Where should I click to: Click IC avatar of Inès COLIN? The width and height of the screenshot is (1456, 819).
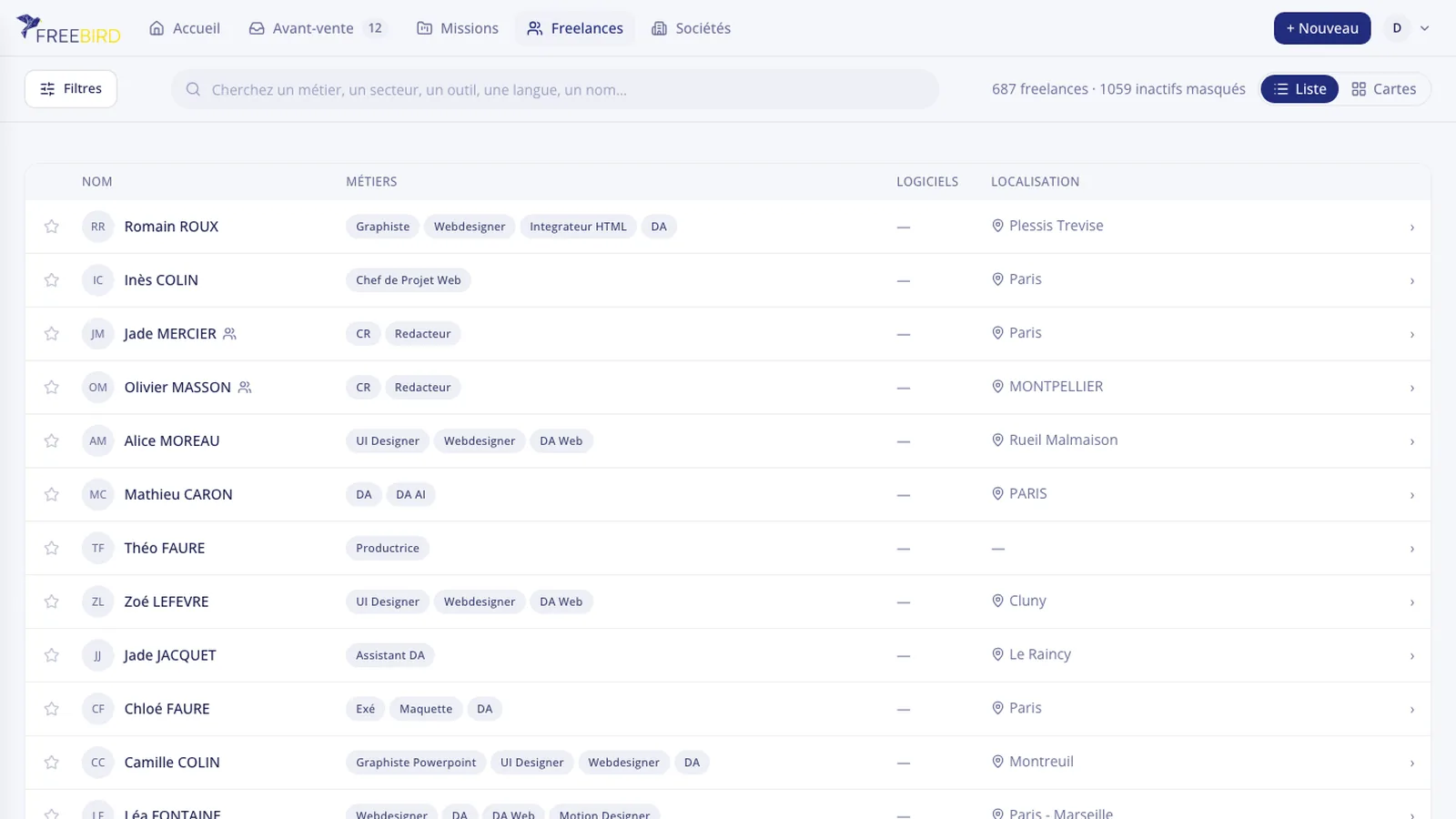click(98, 280)
